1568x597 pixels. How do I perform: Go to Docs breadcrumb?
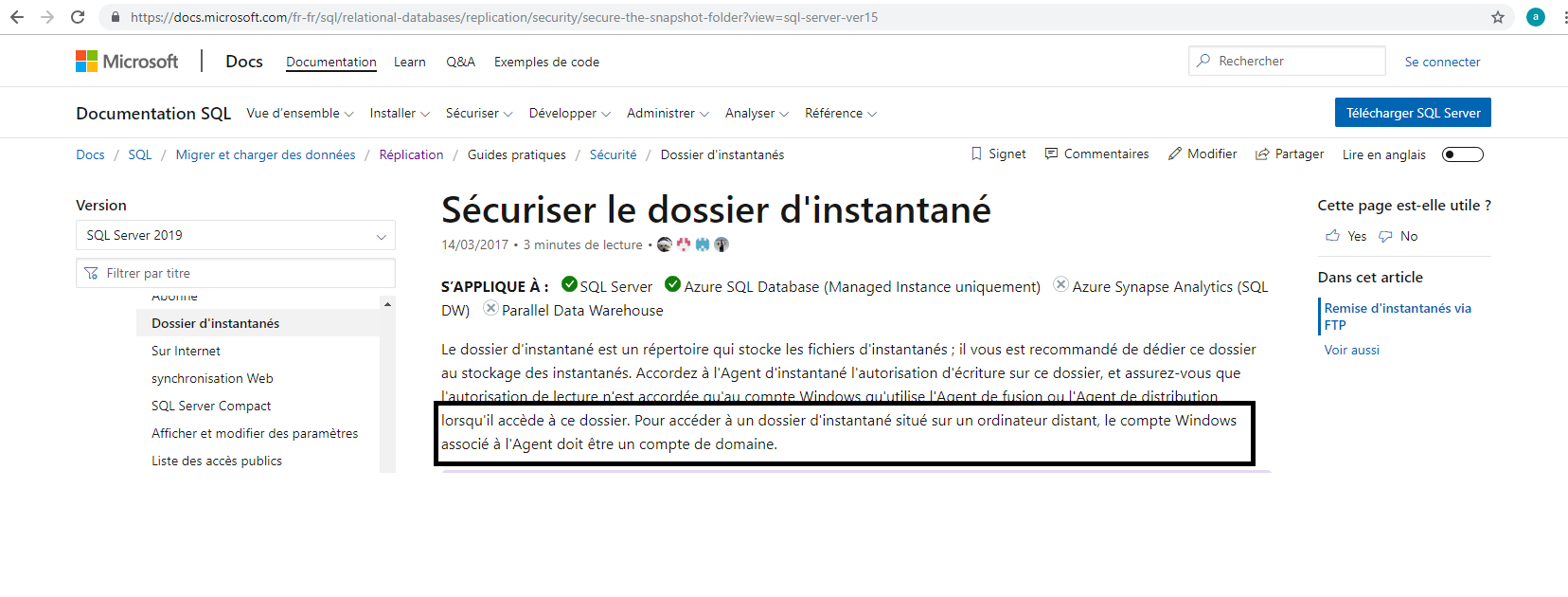[90, 154]
